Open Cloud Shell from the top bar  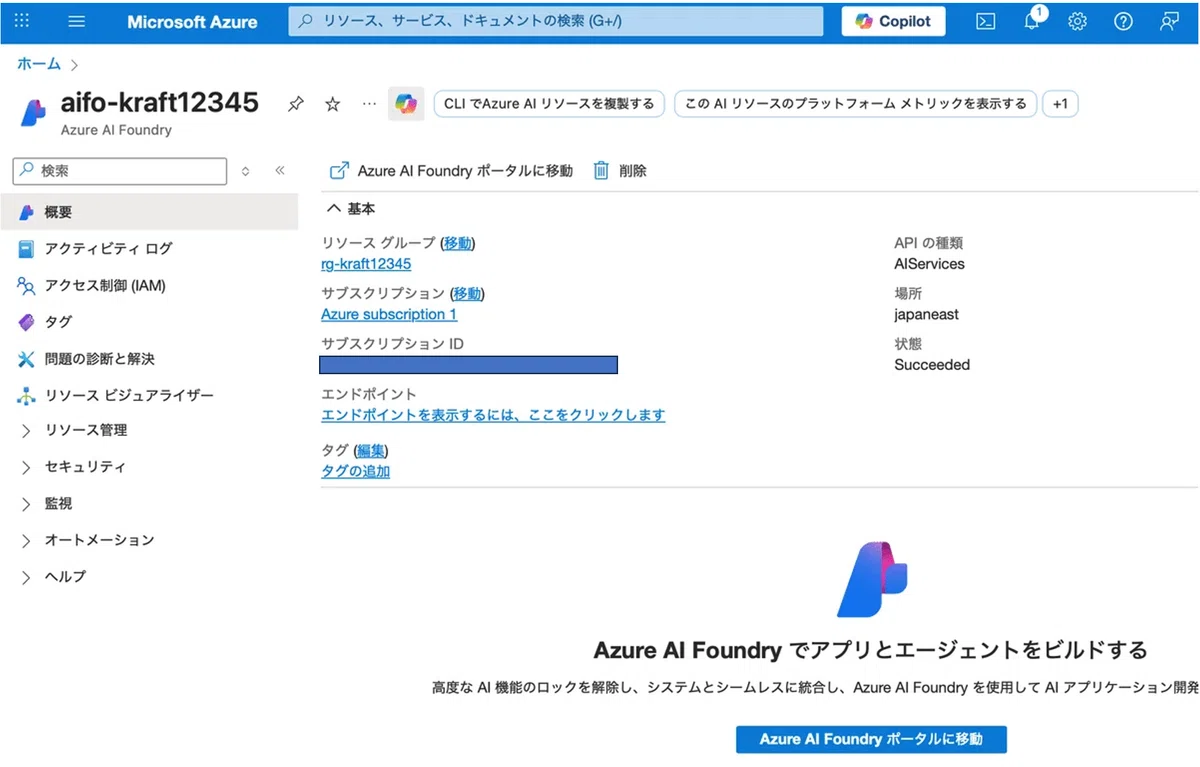coord(985,21)
